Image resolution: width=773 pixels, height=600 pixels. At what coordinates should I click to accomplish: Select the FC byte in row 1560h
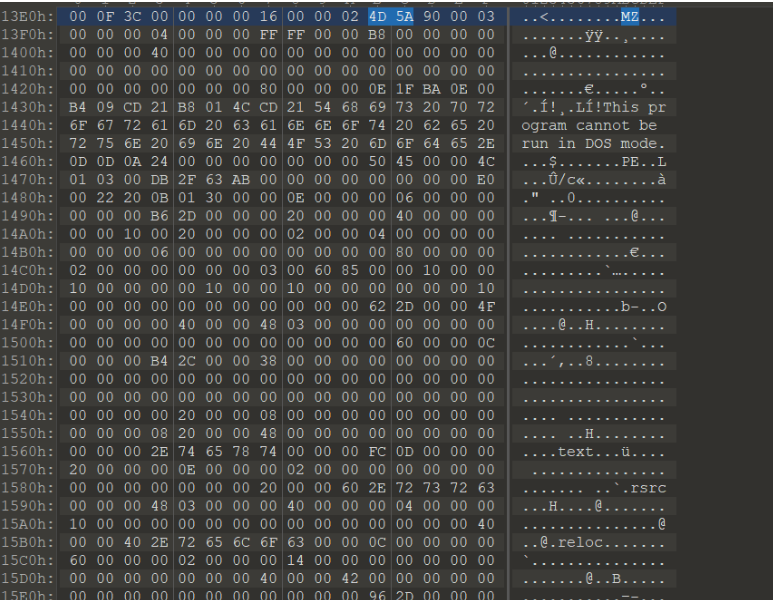(377, 452)
